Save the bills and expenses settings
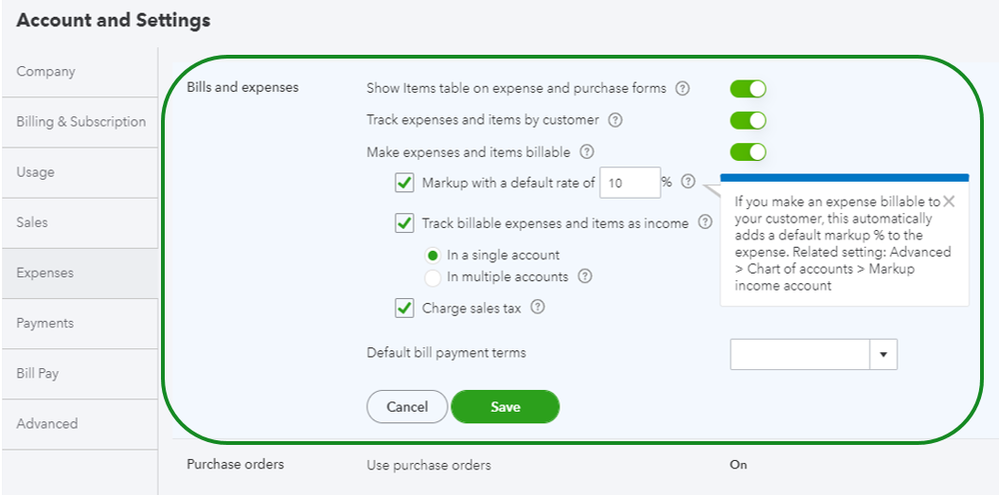Viewport: 999px width, 495px height. (505, 406)
